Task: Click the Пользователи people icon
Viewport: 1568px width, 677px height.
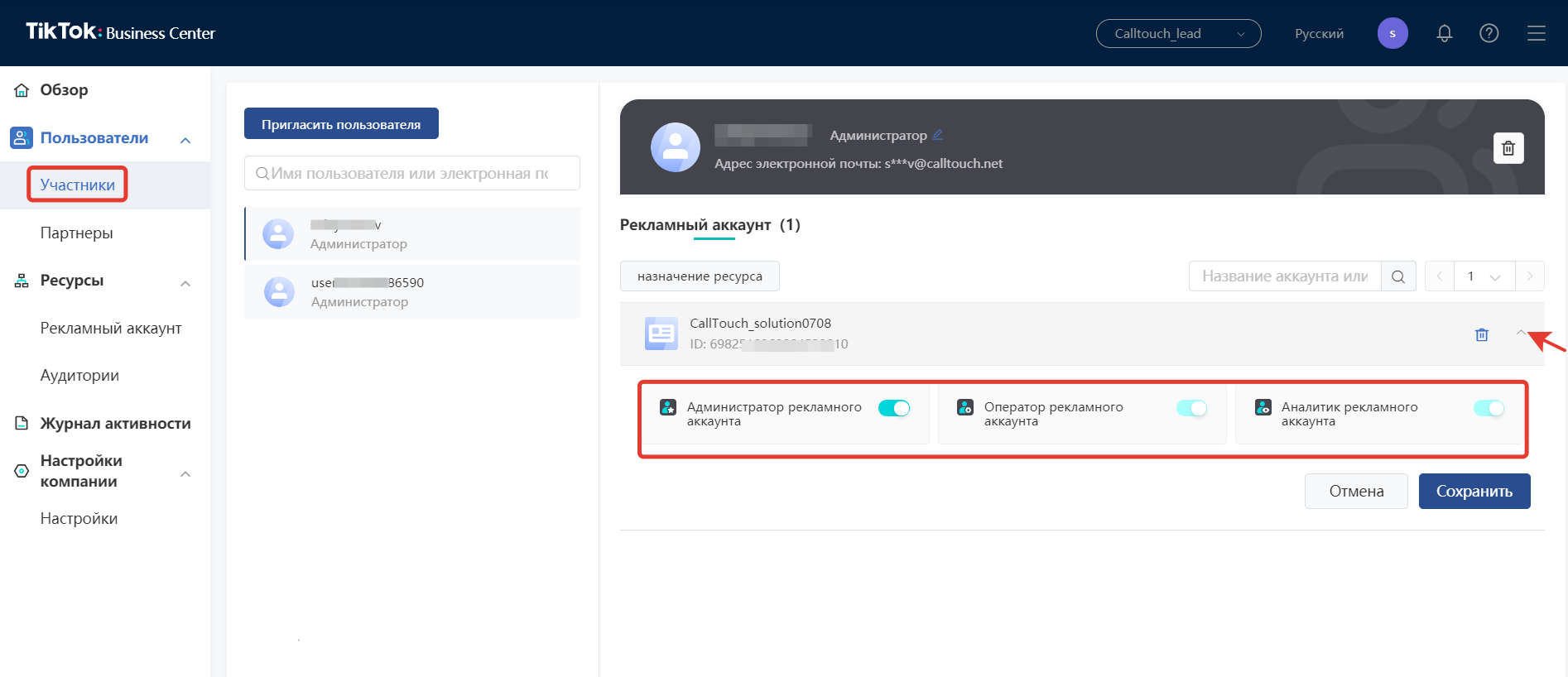Action: pyautogui.click(x=22, y=138)
